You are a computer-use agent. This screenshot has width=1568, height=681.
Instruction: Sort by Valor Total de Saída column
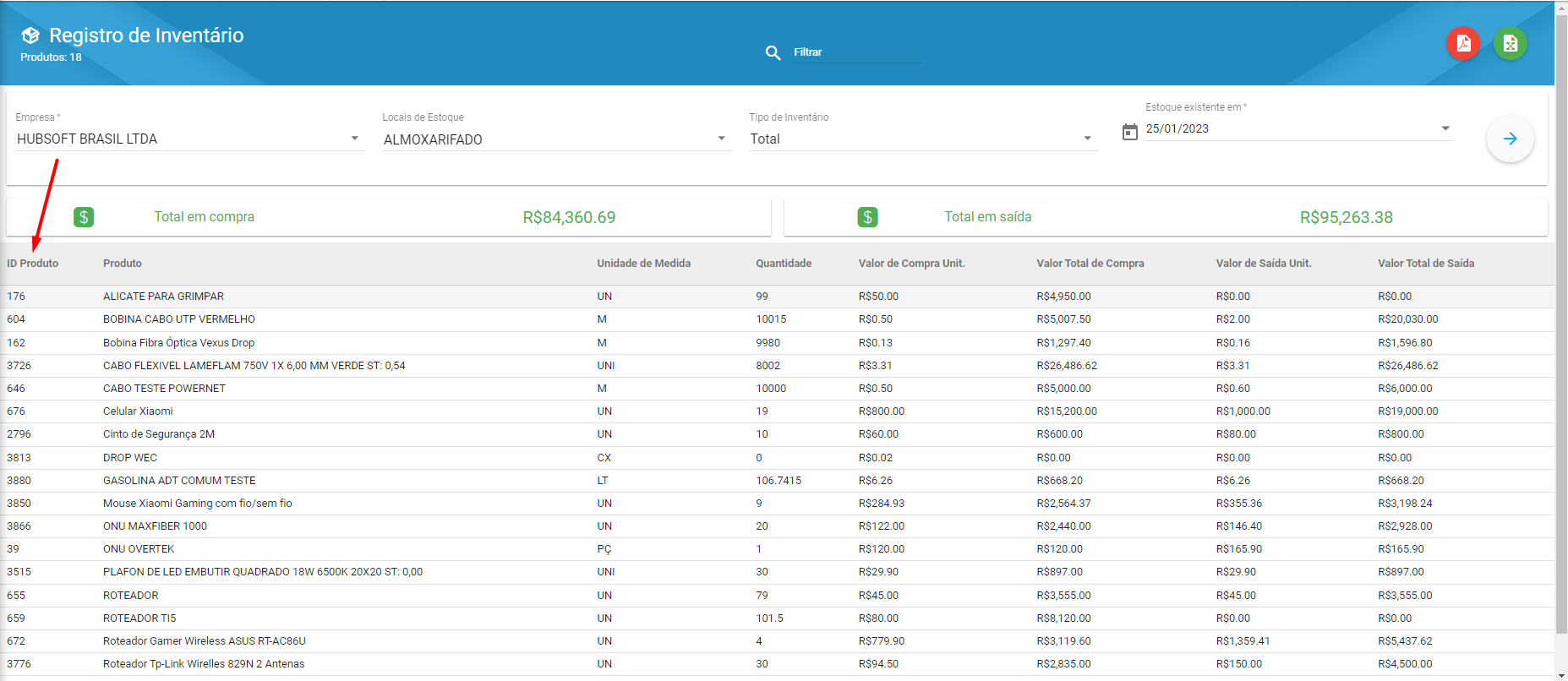[1426, 264]
